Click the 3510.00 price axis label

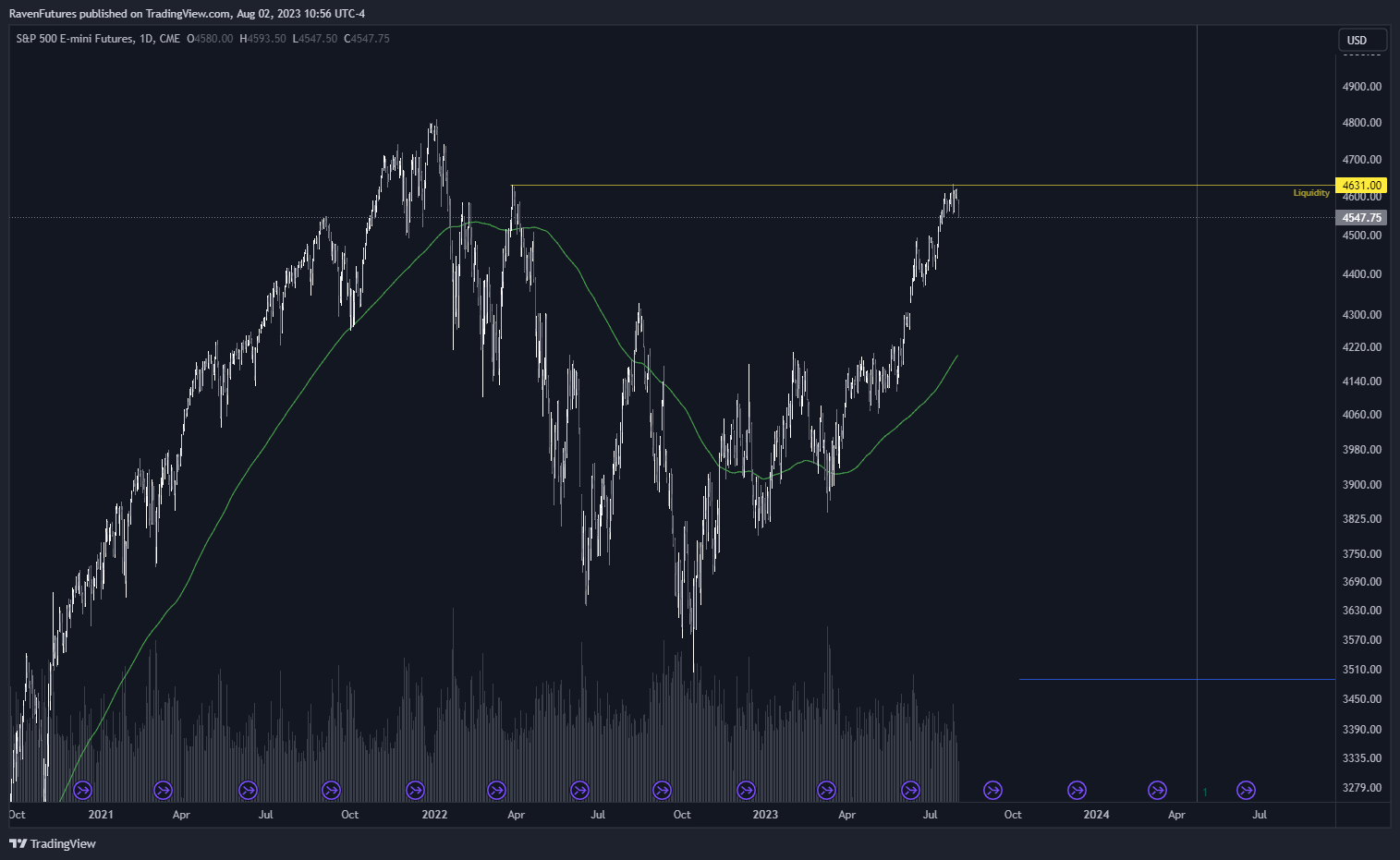coord(1361,670)
